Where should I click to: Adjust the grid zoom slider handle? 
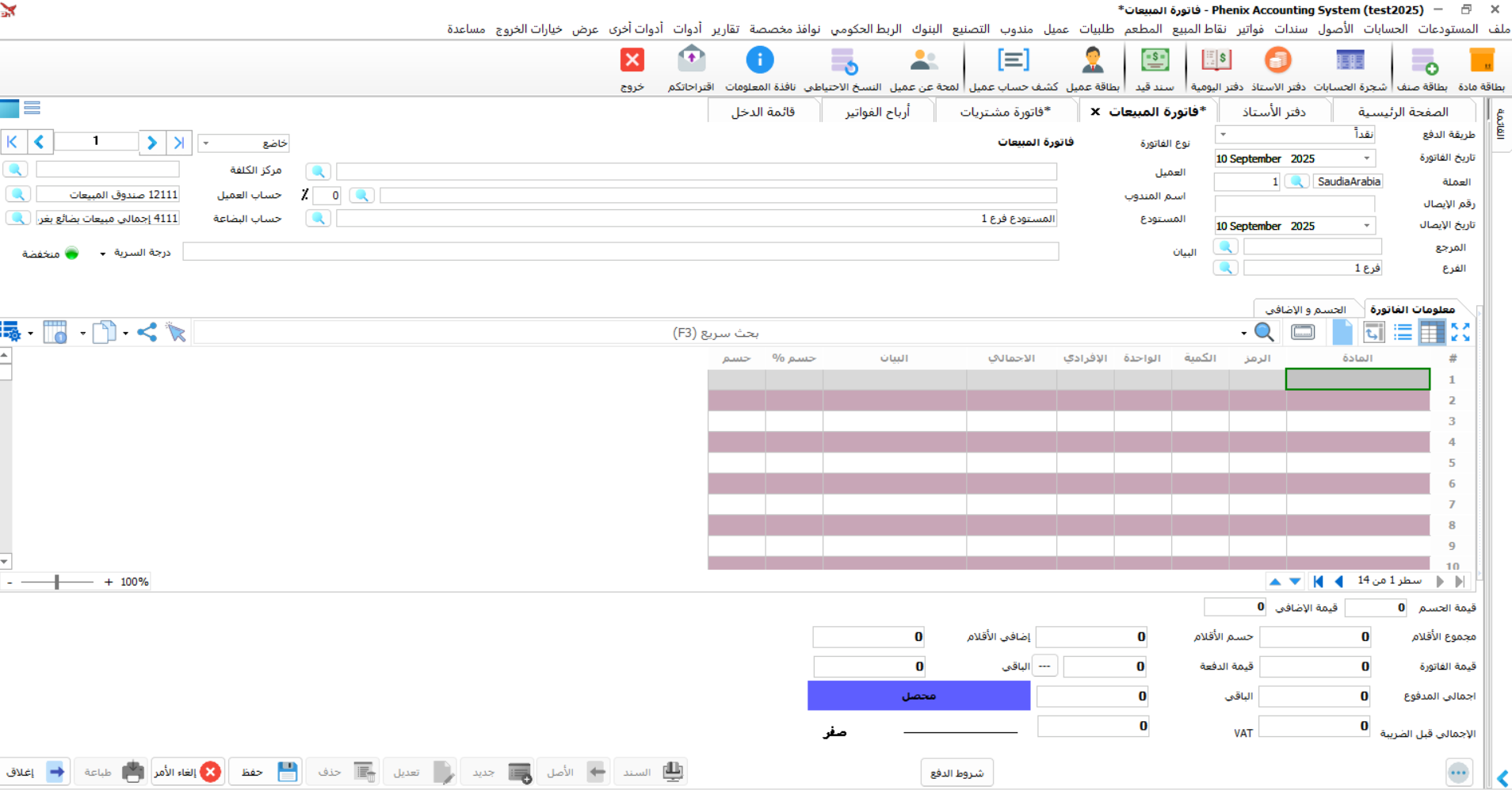57,582
